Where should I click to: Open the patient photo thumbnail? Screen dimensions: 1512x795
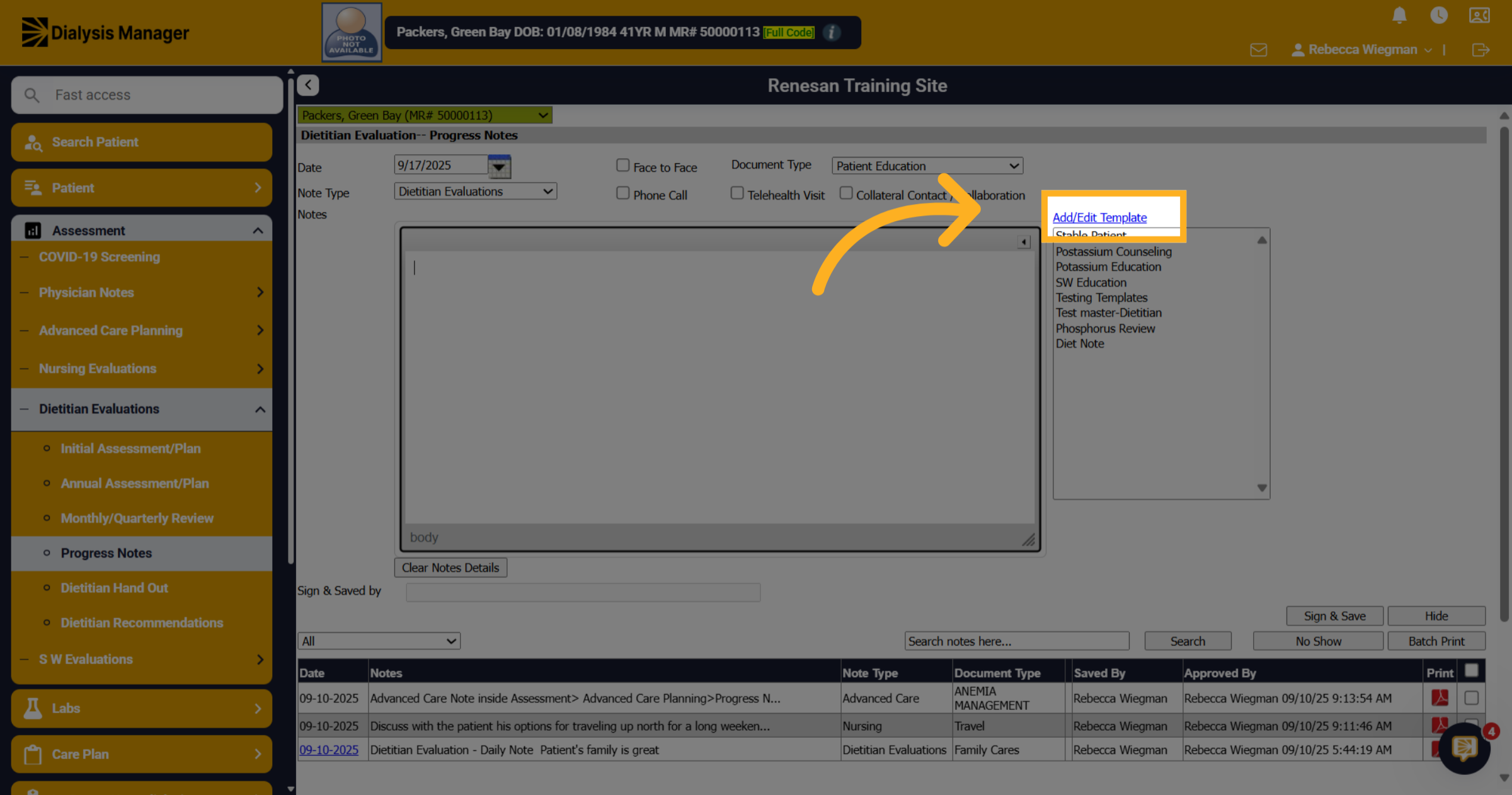coord(352,32)
